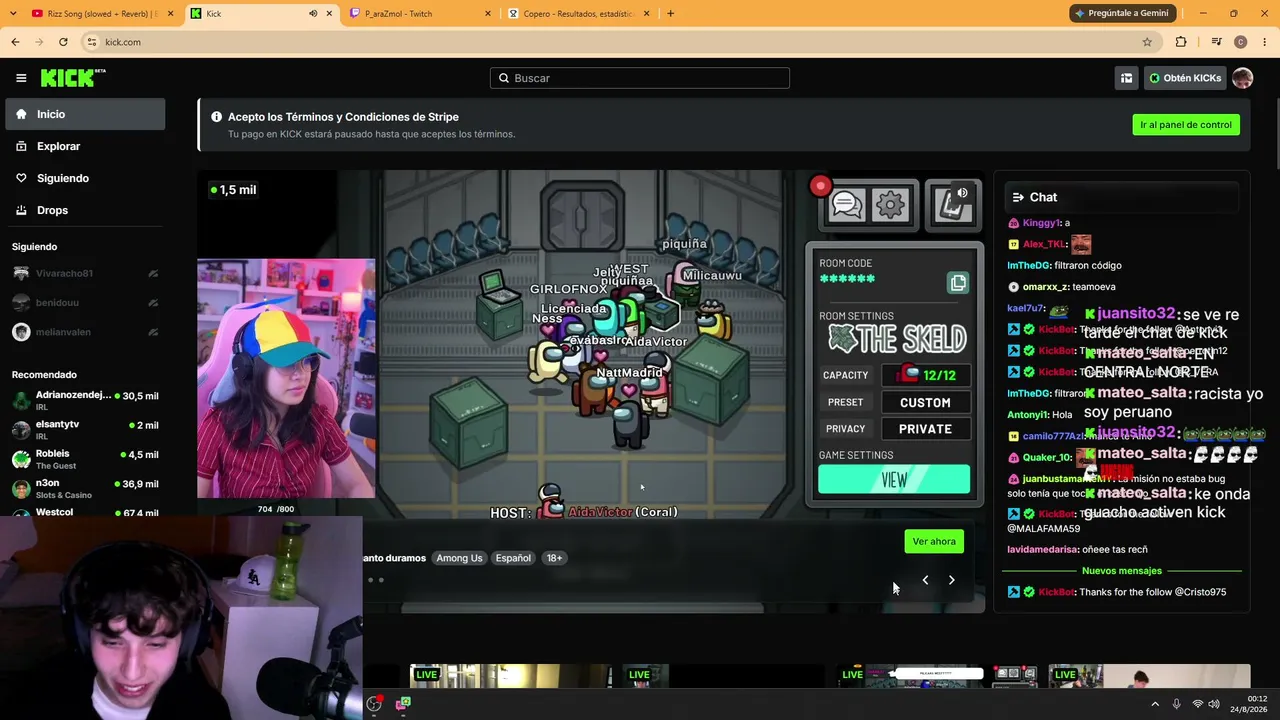Click the KICK logo
The width and height of the screenshot is (1280, 720).
(73, 78)
